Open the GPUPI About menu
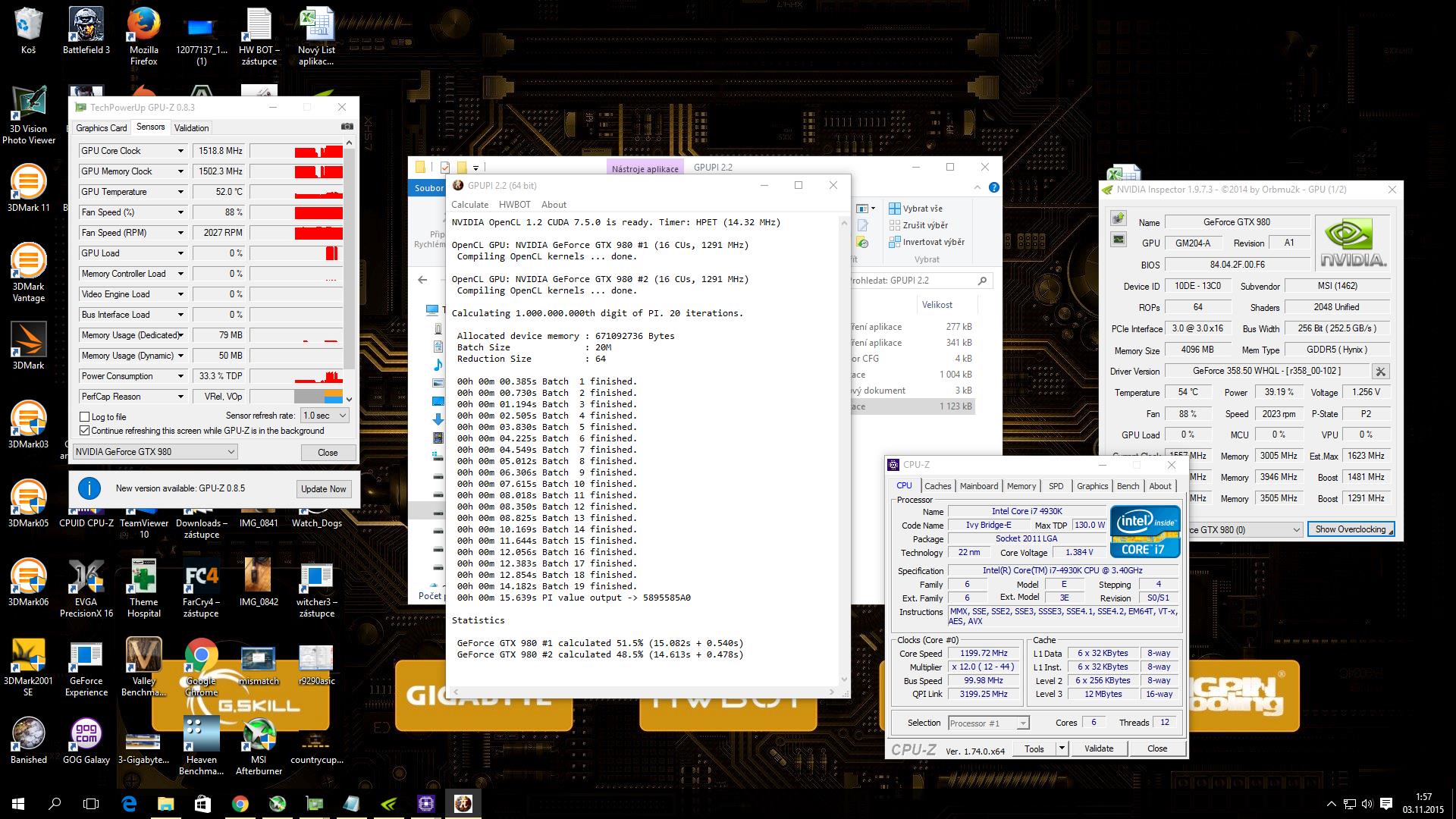The image size is (1456, 819). (x=554, y=205)
